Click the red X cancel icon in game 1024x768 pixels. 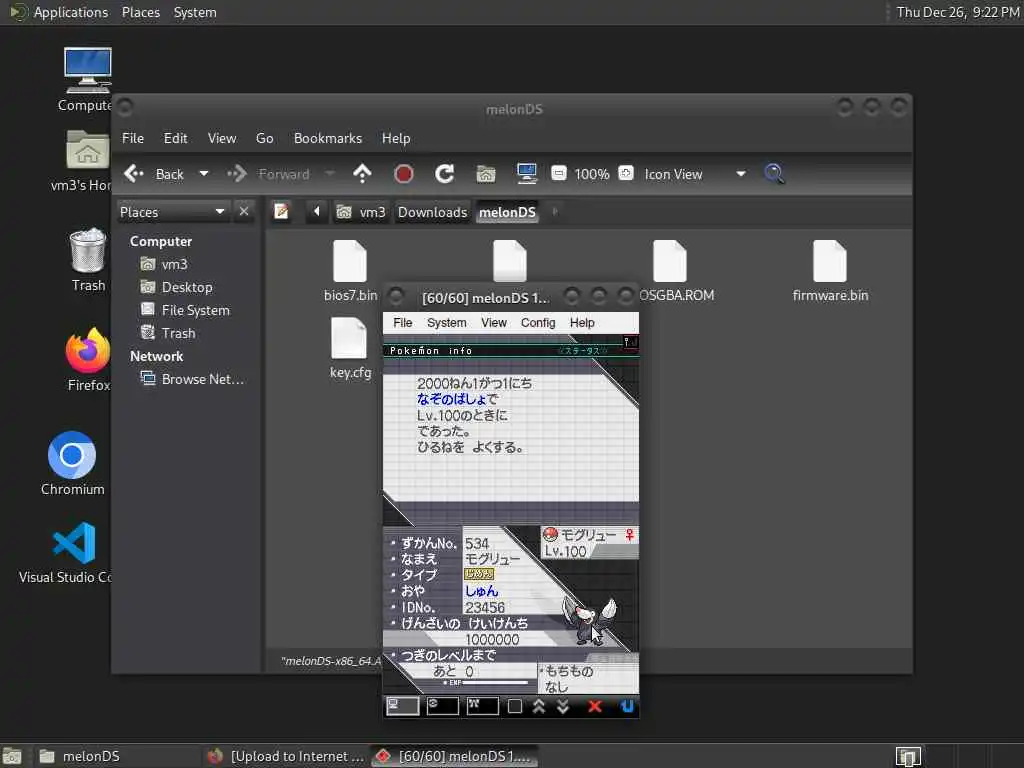click(594, 707)
